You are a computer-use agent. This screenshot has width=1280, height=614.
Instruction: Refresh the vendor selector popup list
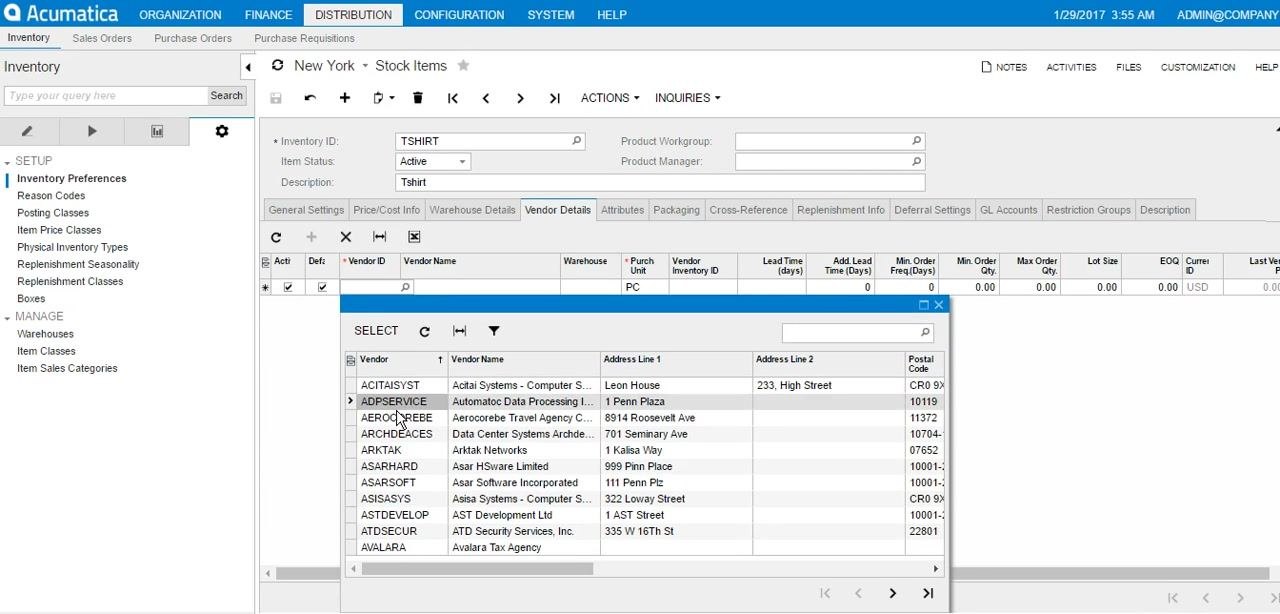425,331
